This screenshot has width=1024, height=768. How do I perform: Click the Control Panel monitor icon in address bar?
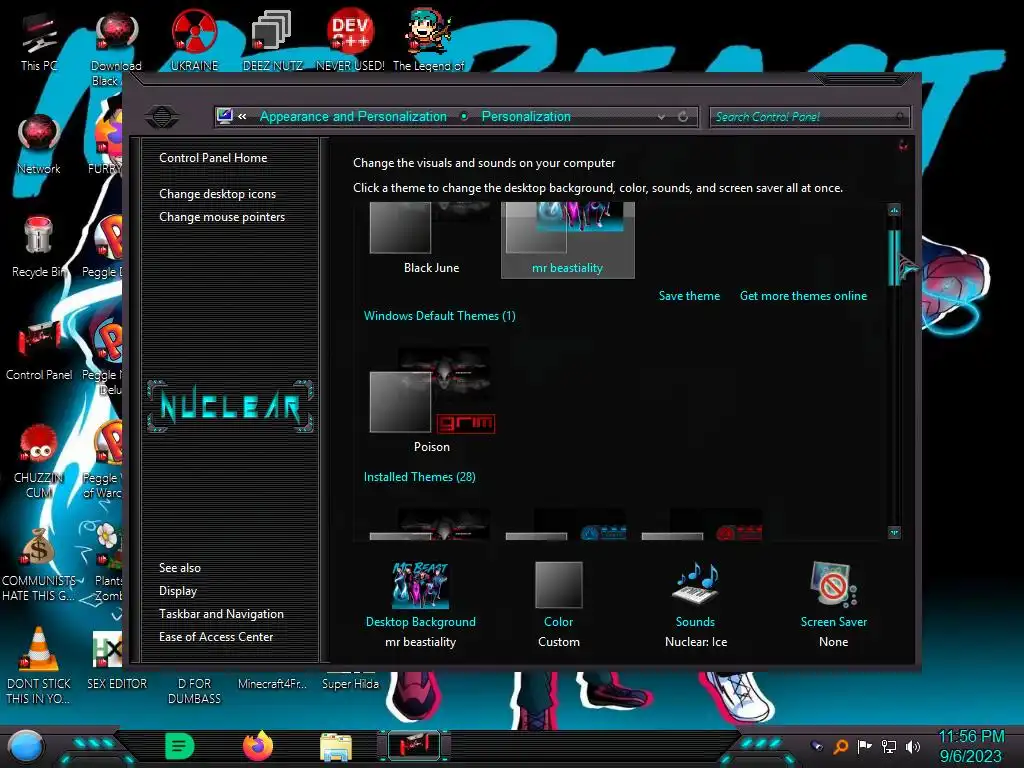click(x=224, y=116)
